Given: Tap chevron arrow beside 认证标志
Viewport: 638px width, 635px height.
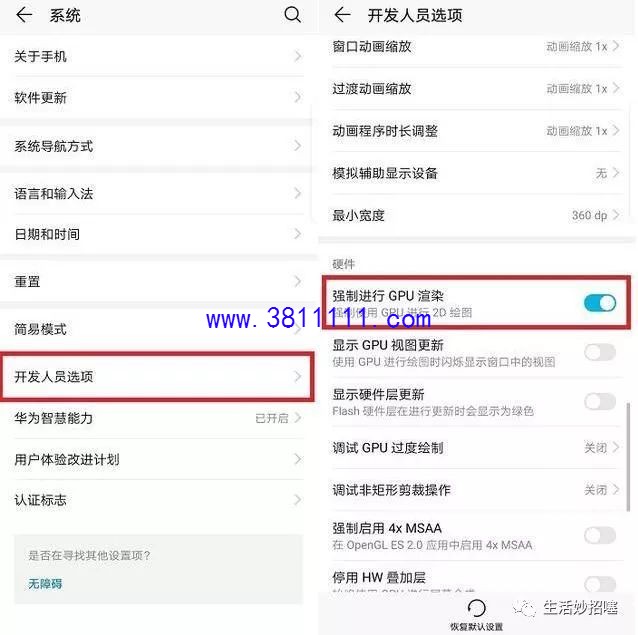Looking at the screenshot, I should (298, 500).
